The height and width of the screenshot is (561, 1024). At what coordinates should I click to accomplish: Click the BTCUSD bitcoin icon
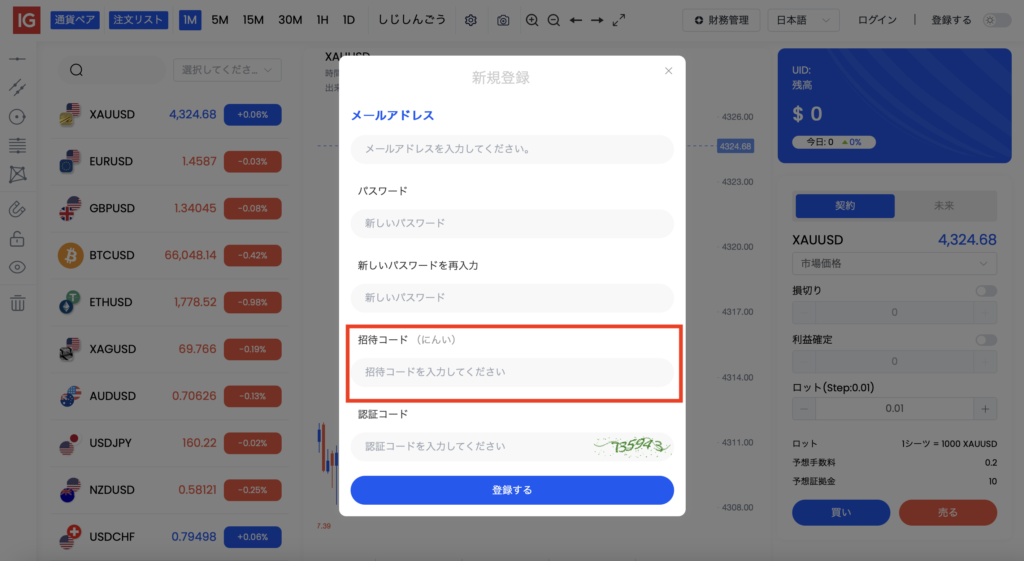coord(70,255)
